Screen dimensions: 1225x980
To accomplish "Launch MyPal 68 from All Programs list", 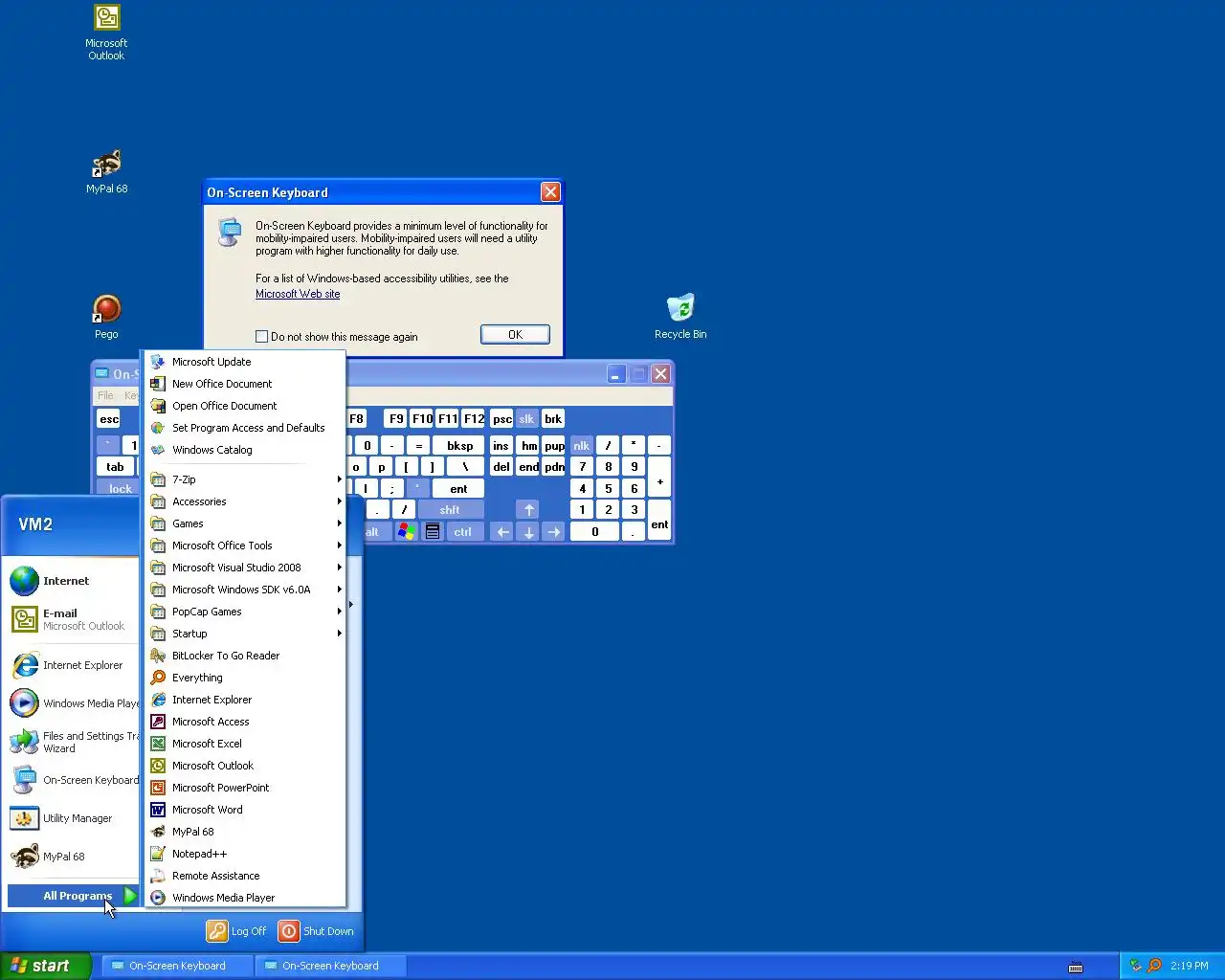I will (x=245, y=832).
